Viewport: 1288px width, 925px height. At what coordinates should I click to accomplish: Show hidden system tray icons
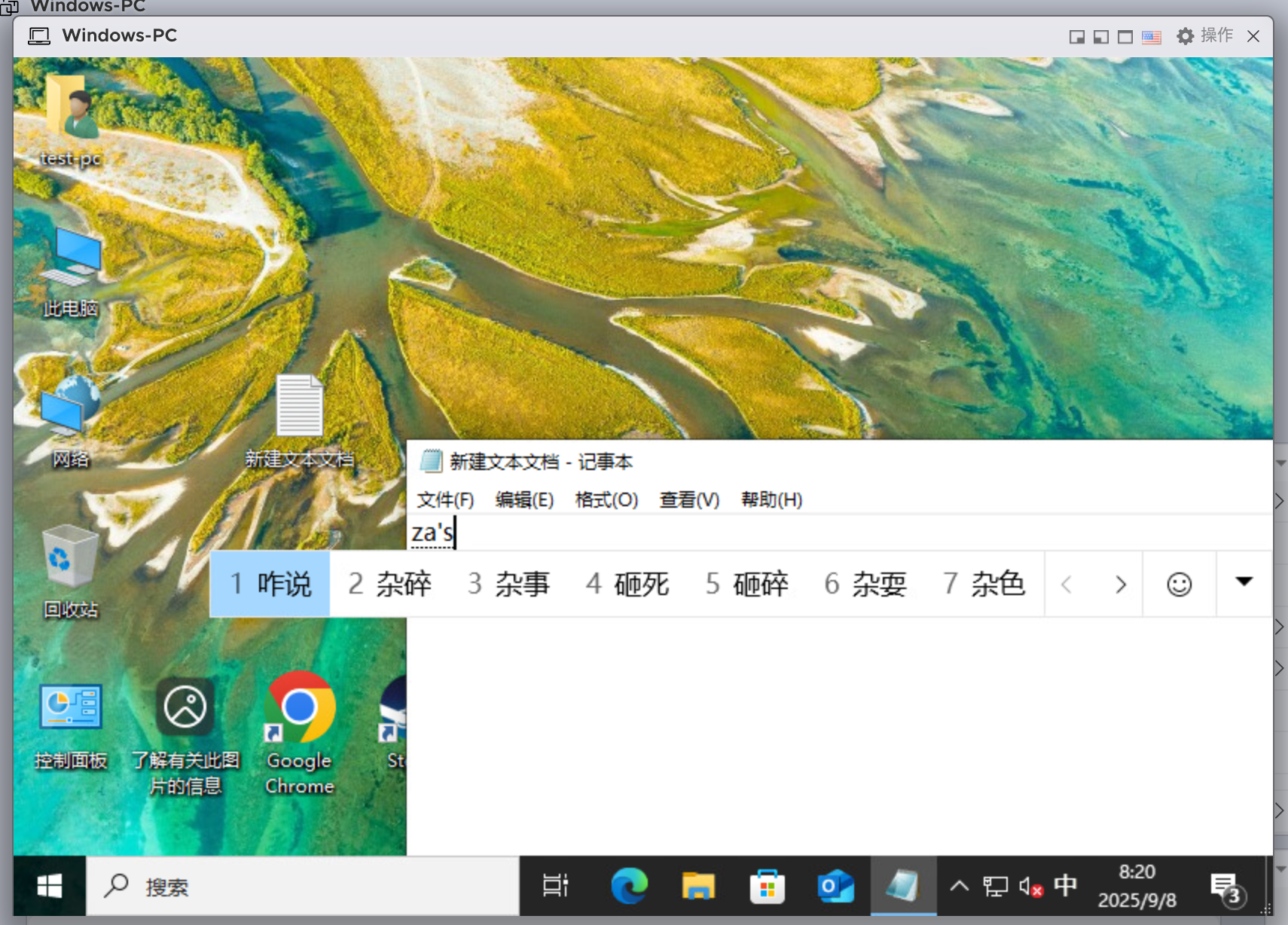pyautogui.click(x=959, y=887)
